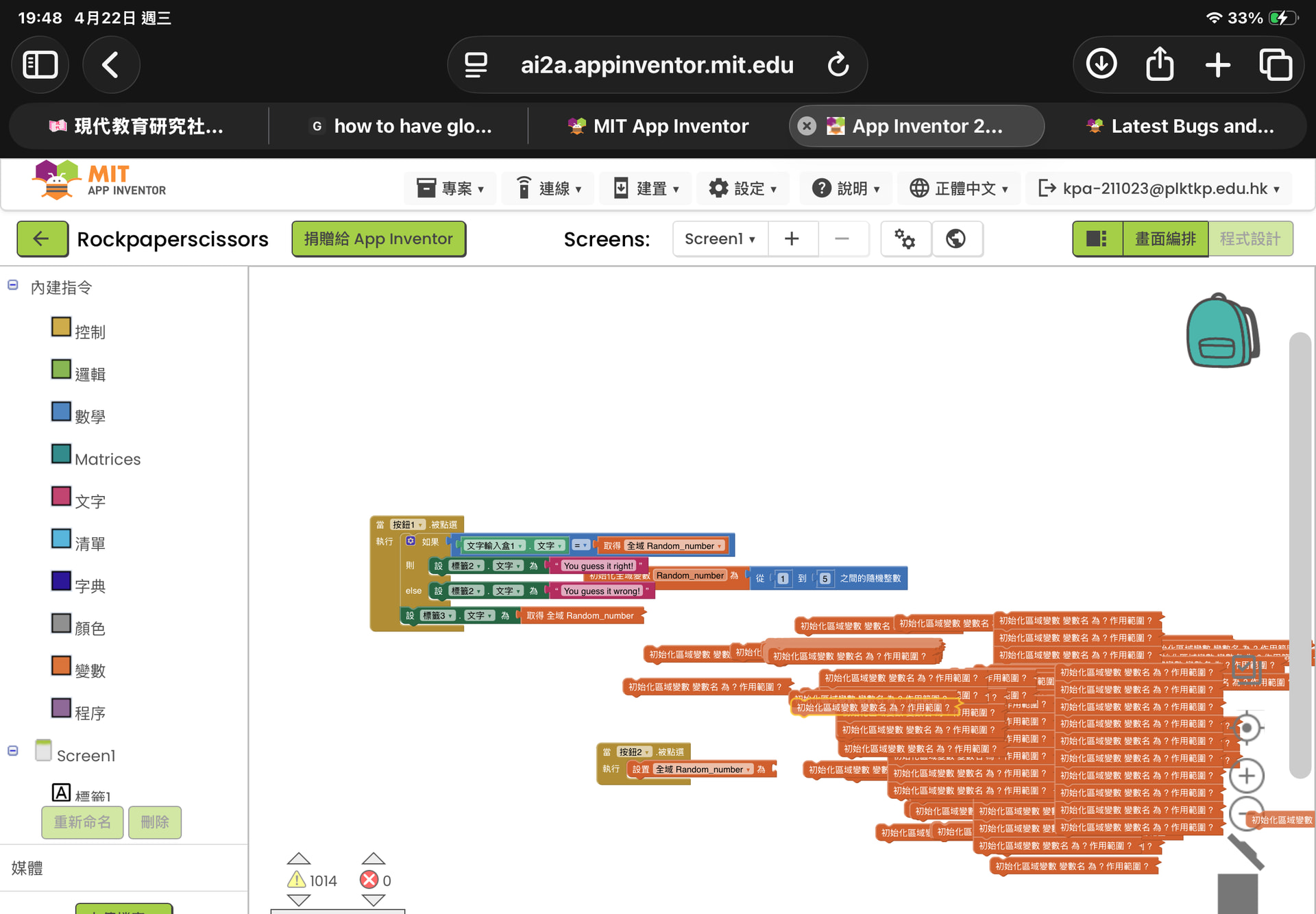The height and width of the screenshot is (914, 1316).
Task: Click 捐贈給 App Inventor button
Action: click(378, 238)
